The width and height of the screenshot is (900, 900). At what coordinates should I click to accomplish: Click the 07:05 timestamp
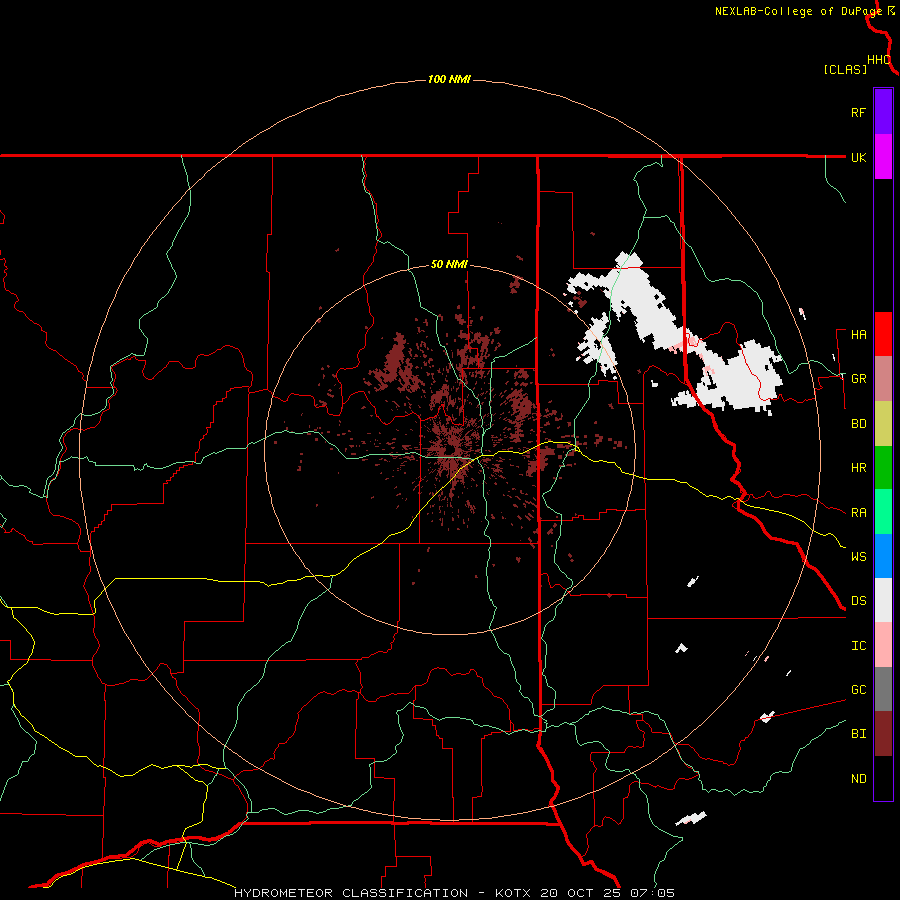tap(652, 893)
